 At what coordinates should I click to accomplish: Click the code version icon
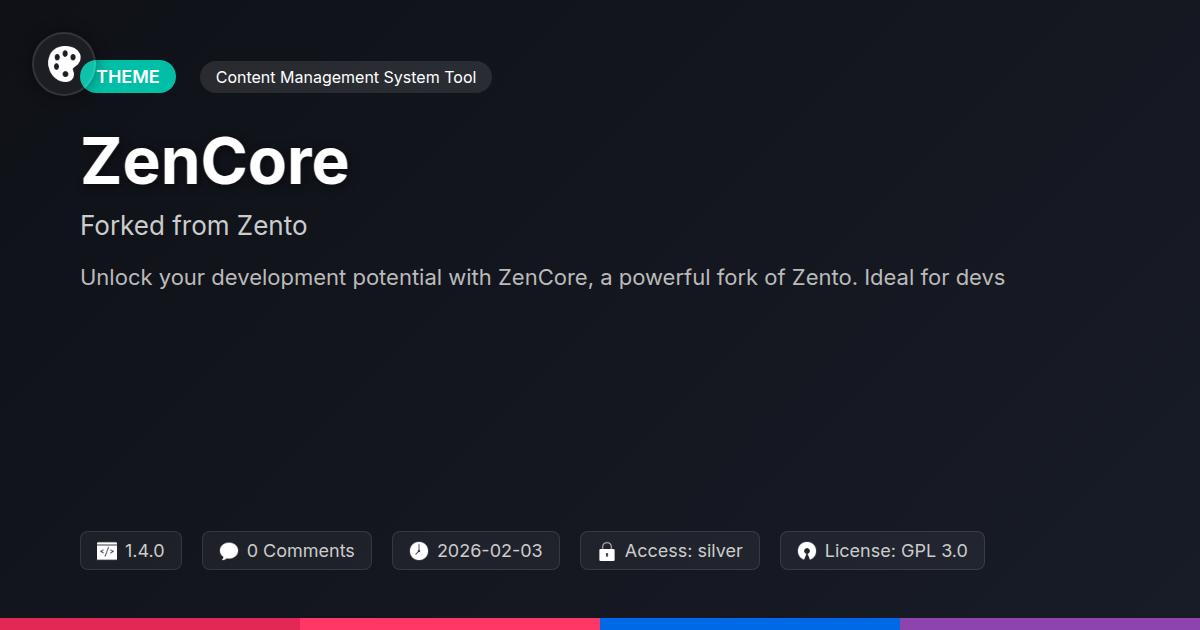point(107,551)
